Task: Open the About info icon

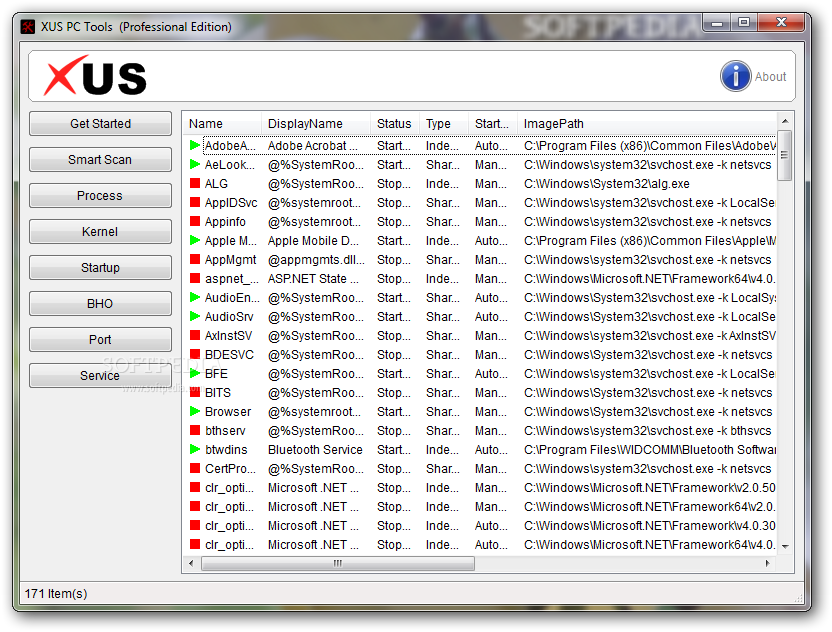Action: [735, 76]
